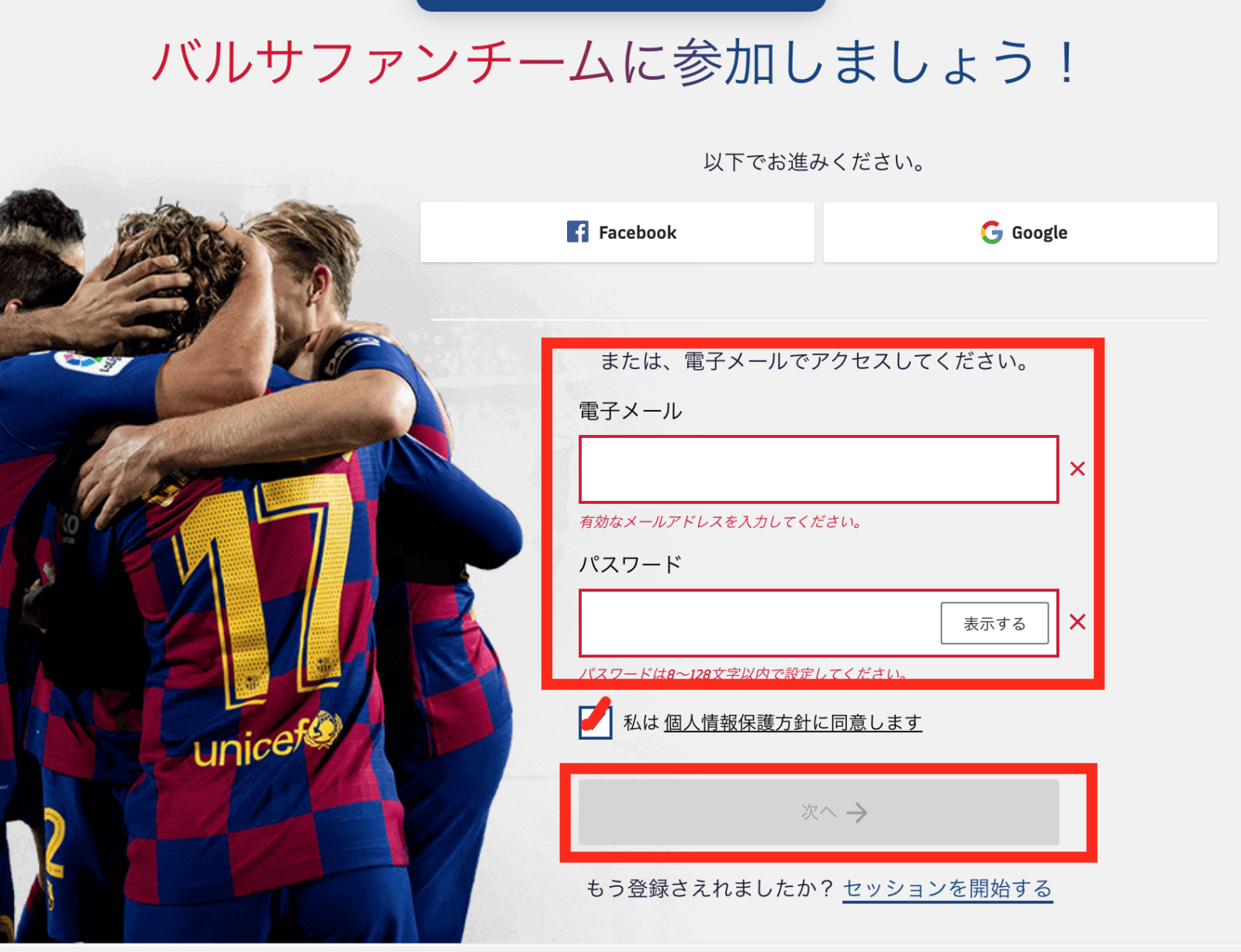Toggle password visibility with 表示する
This screenshot has height=952, width=1241.
click(x=994, y=623)
